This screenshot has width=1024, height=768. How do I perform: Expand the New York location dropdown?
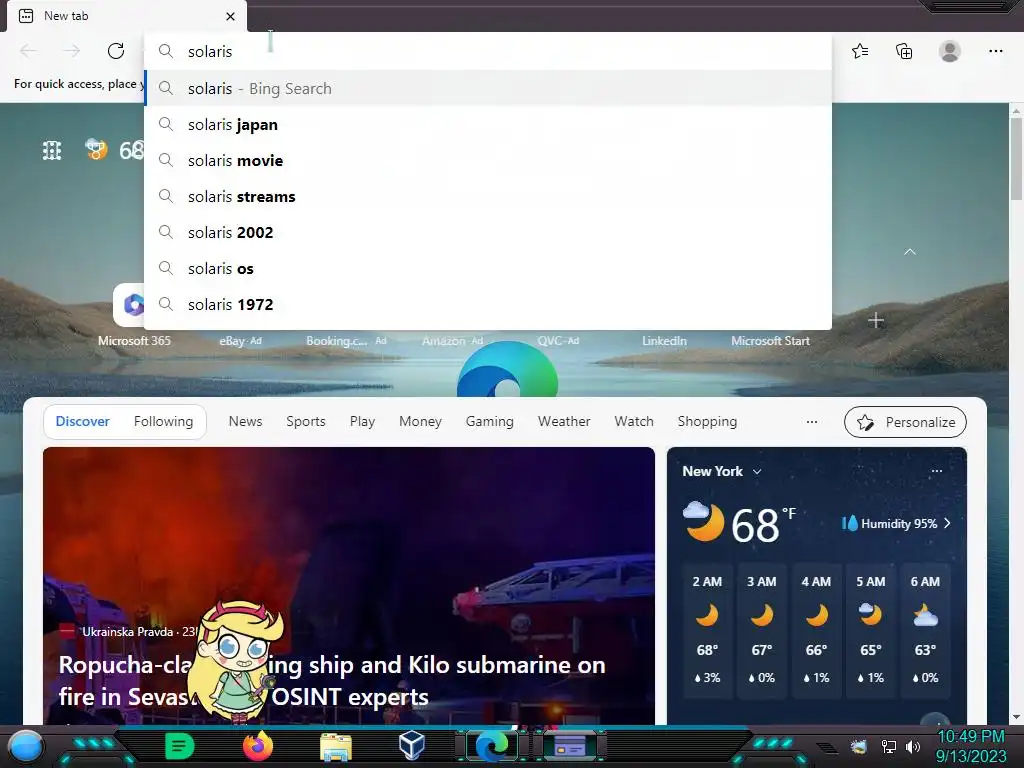pyautogui.click(x=757, y=472)
